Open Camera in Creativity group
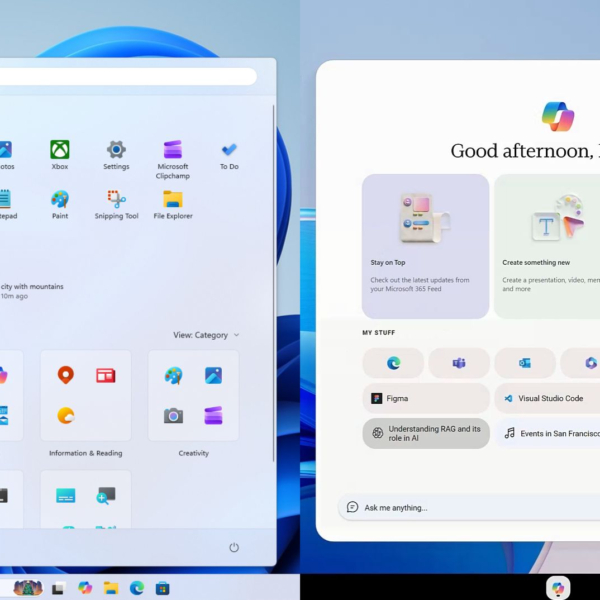The image size is (600, 600). click(173, 416)
